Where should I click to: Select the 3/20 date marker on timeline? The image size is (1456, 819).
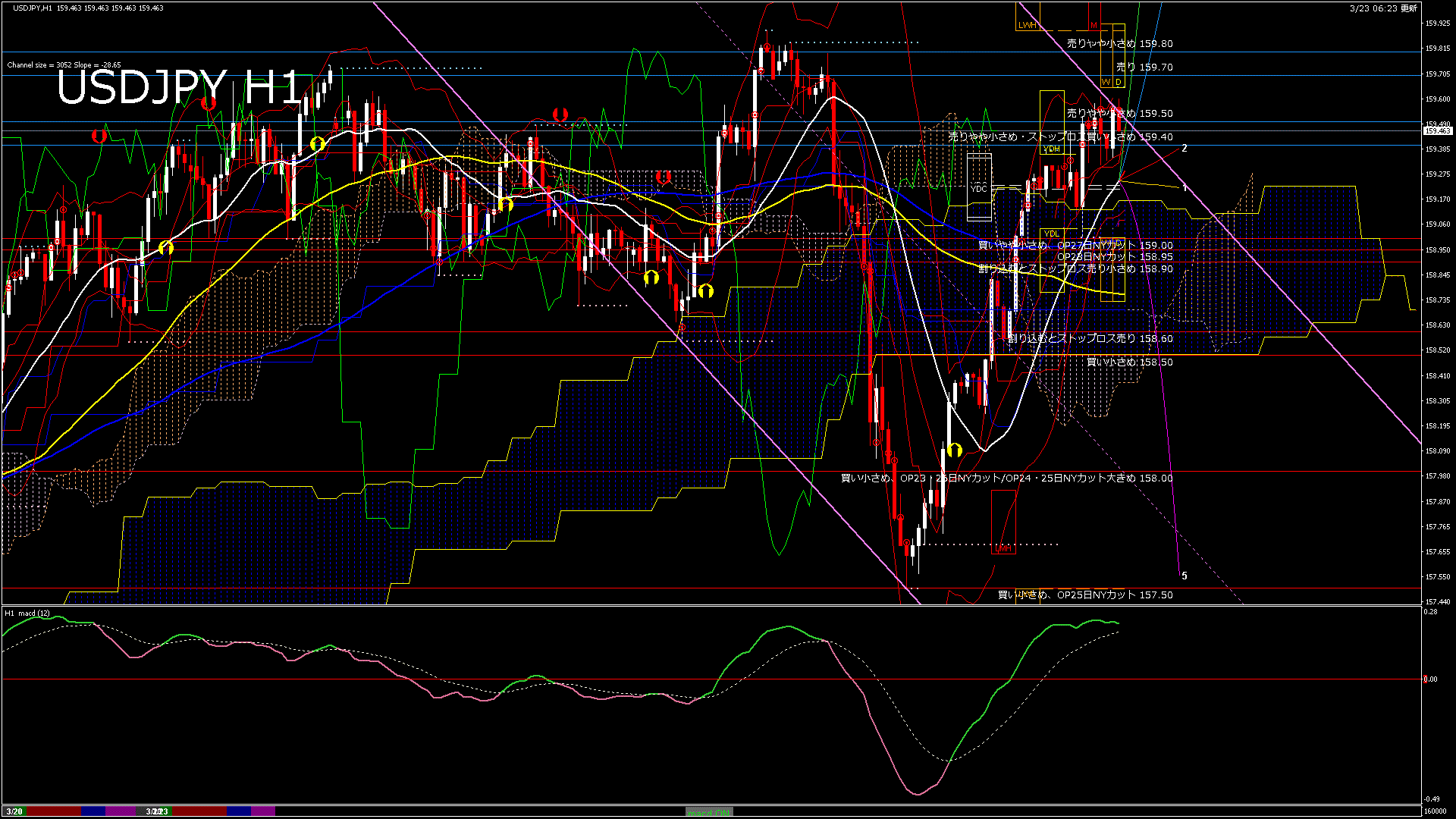[14, 811]
